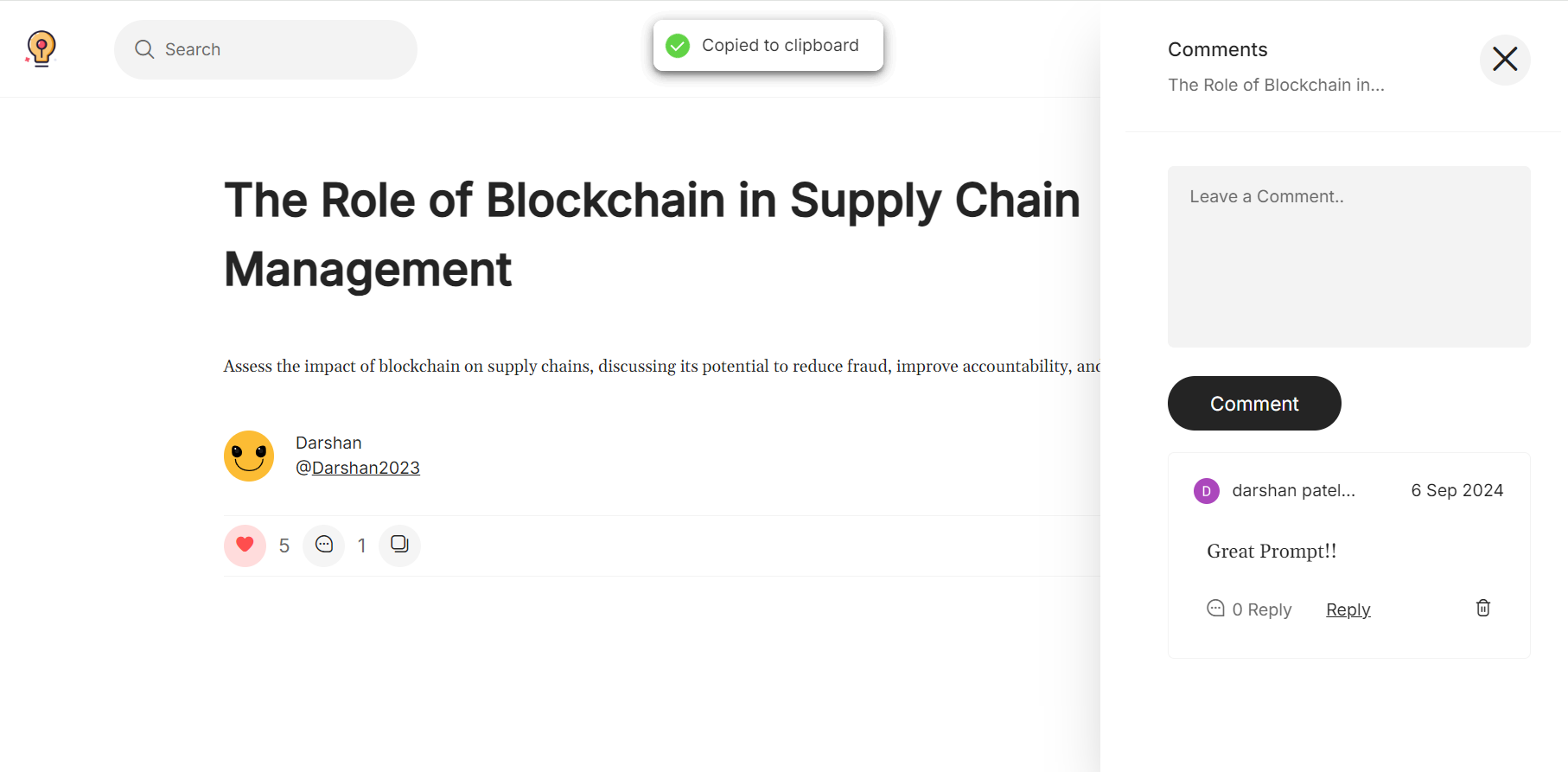1568x772 pixels.
Task: Click the green checkmark toast icon
Action: pyautogui.click(x=678, y=46)
